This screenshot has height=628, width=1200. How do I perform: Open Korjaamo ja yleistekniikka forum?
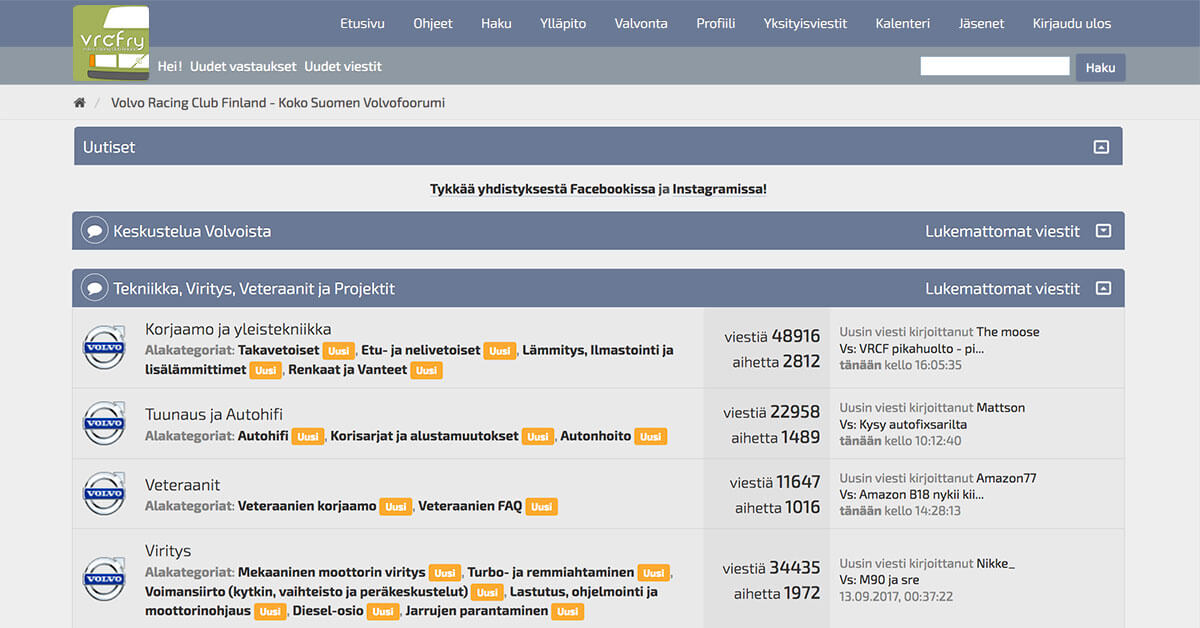click(238, 329)
